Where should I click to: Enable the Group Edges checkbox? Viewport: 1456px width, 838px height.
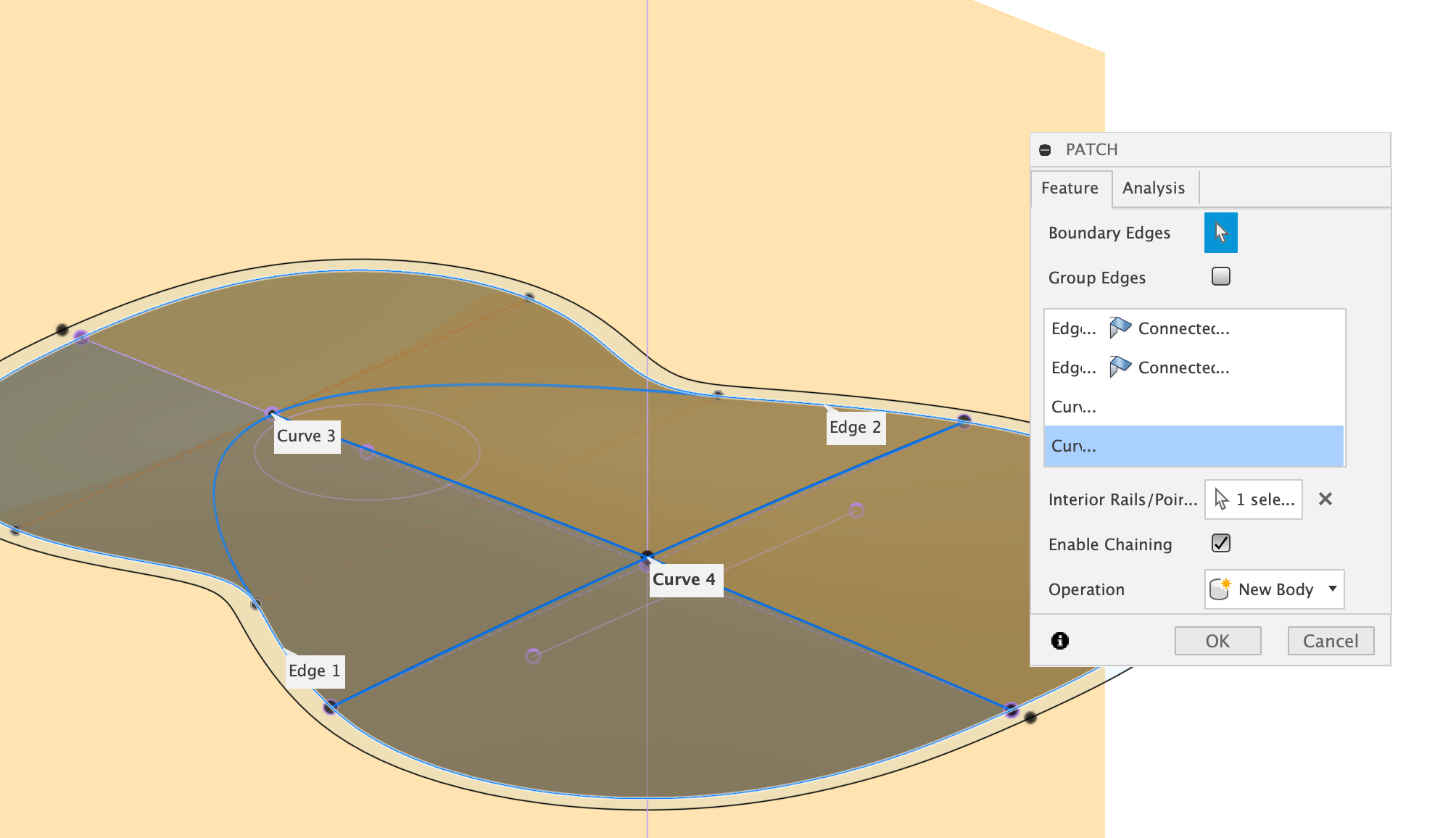(x=1220, y=277)
